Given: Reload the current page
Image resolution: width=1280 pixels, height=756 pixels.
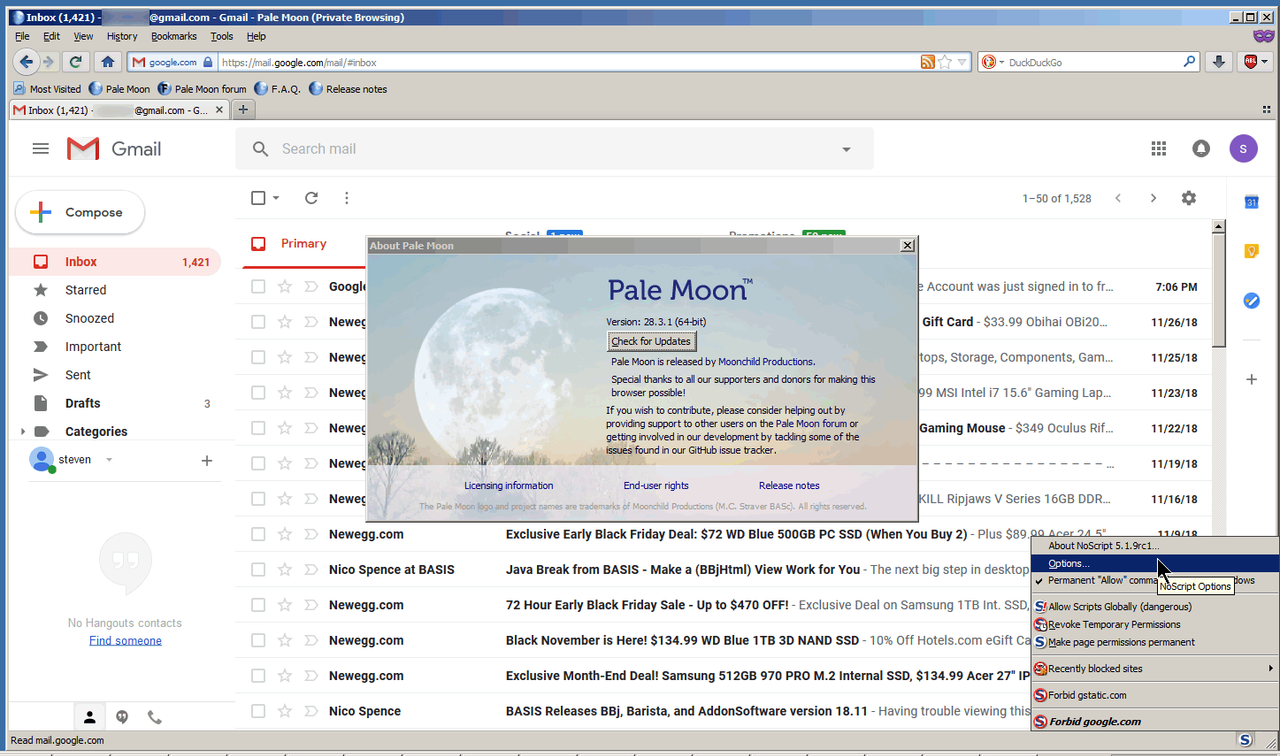Looking at the screenshot, I should click(x=75, y=62).
